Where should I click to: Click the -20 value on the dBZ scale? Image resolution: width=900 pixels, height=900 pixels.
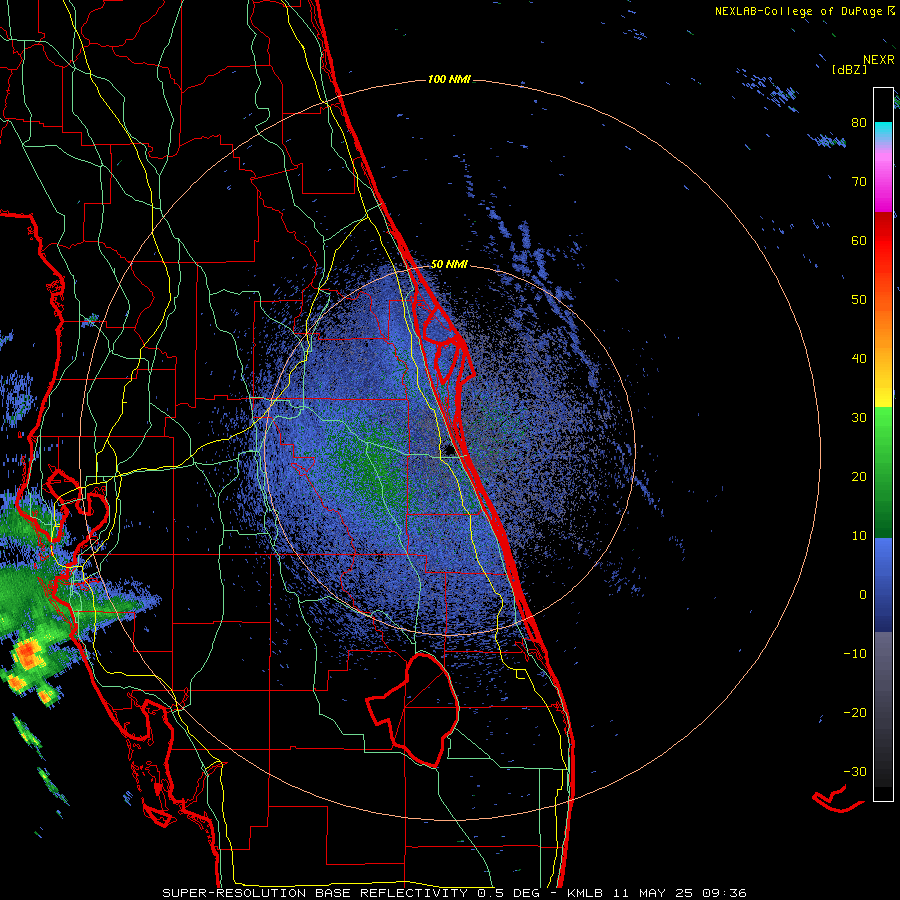pyautogui.click(x=855, y=712)
